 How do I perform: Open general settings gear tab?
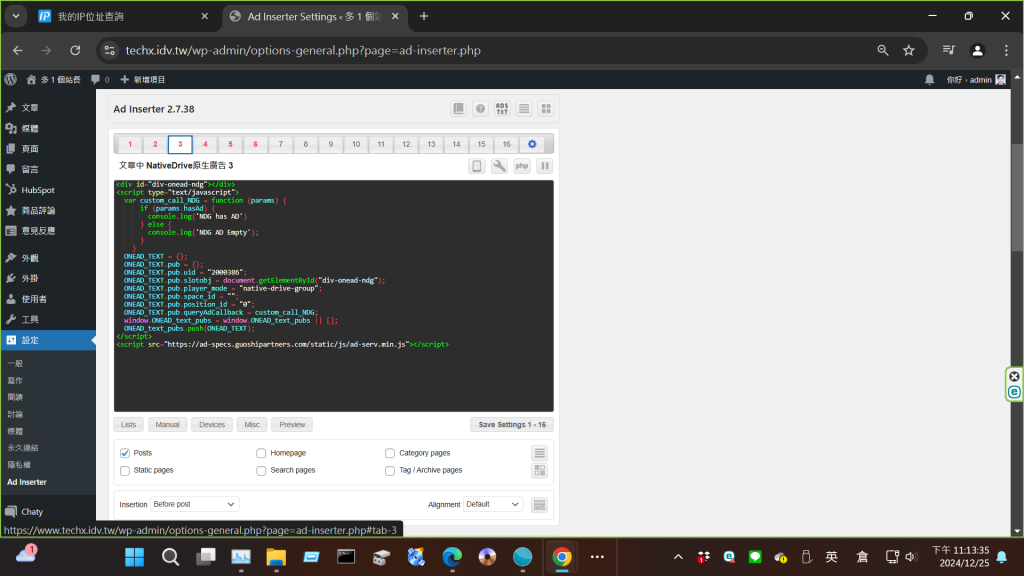coord(532,144)
